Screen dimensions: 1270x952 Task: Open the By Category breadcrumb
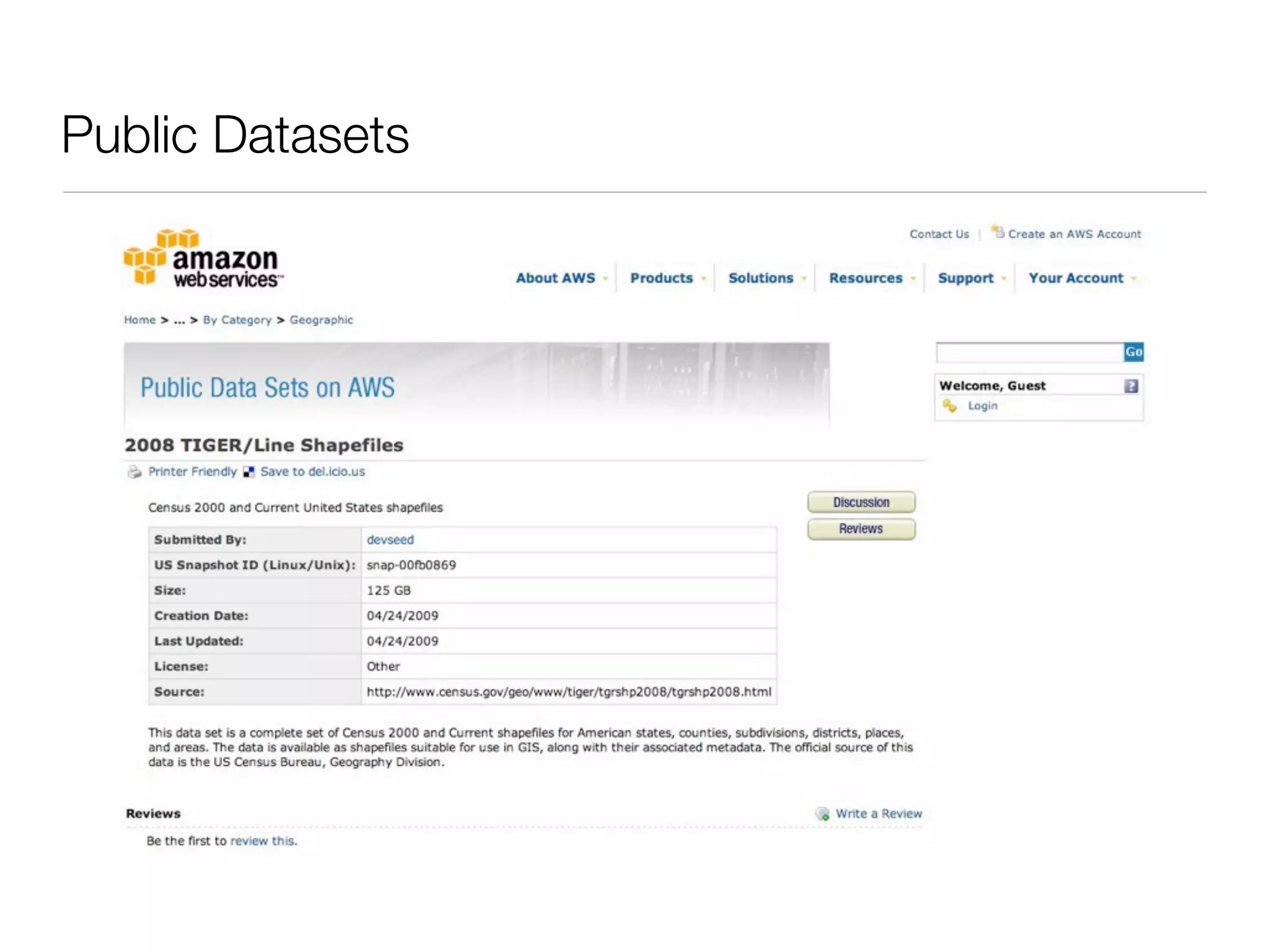[x=237, y=320]
